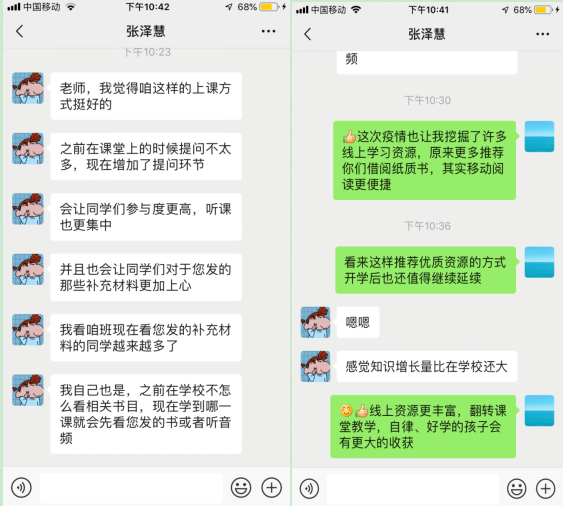The width and height of the screenshot is (563, 506).
Task: Tap blue avatar beside '线上资源更丰富' message
Action: pyautogui.click(x=539, y=410)
